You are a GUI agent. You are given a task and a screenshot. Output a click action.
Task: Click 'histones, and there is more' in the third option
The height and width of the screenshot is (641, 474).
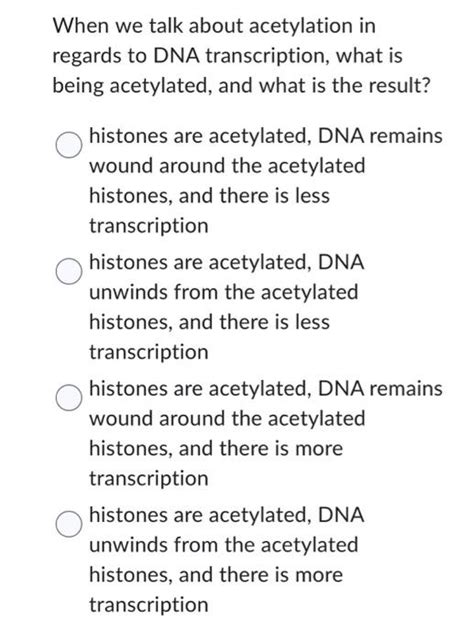tap(216, 448)
